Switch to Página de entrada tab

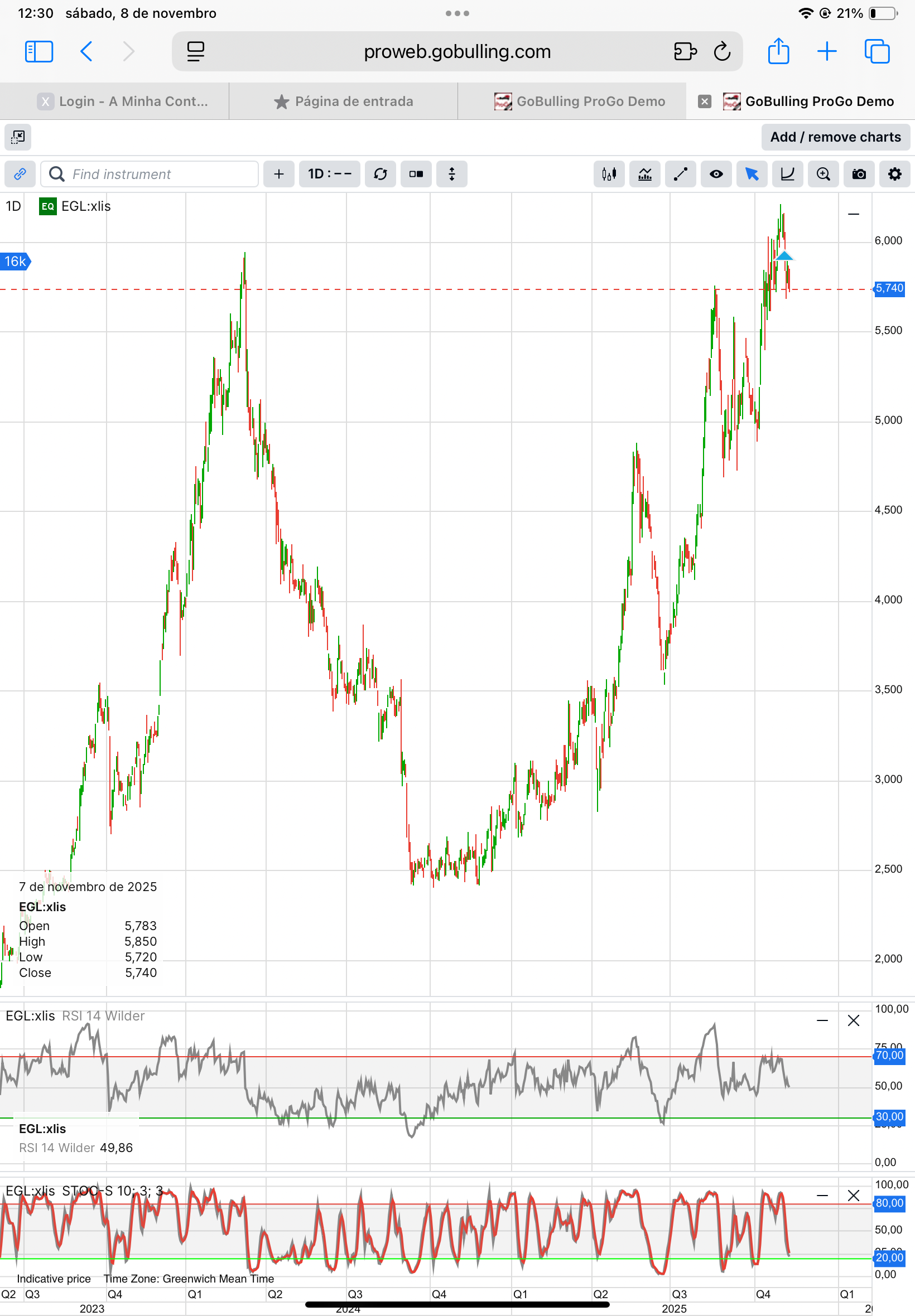click(x=344, y=101)
